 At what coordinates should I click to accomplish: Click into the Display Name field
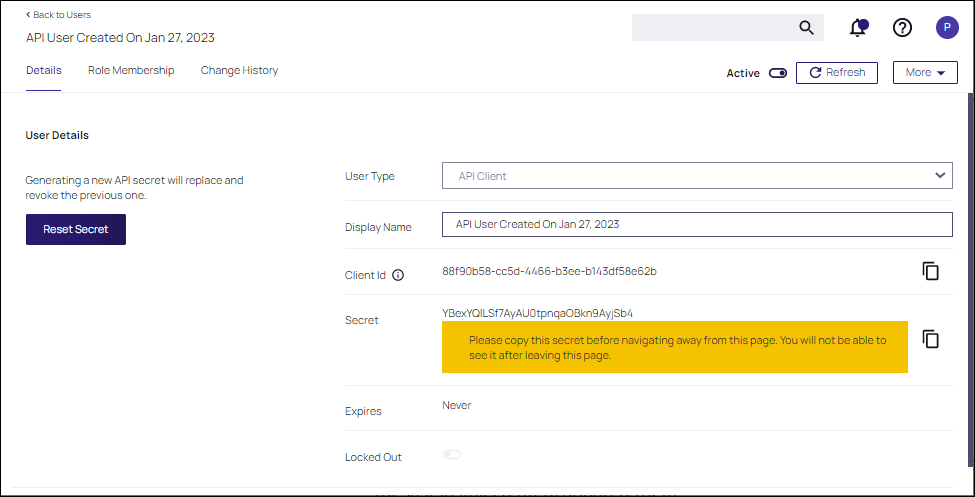tap(697, 224)
